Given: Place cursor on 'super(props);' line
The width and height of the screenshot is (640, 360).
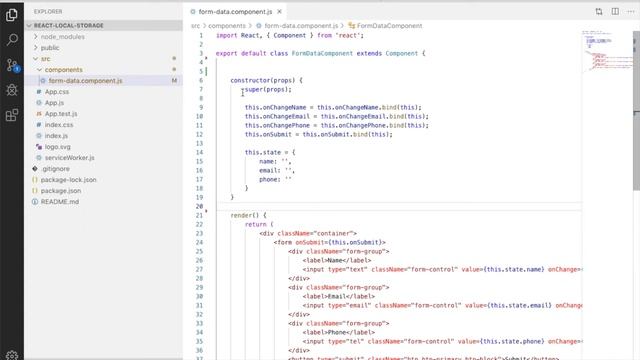Looking at the screenshot, I should click(268, 89).
